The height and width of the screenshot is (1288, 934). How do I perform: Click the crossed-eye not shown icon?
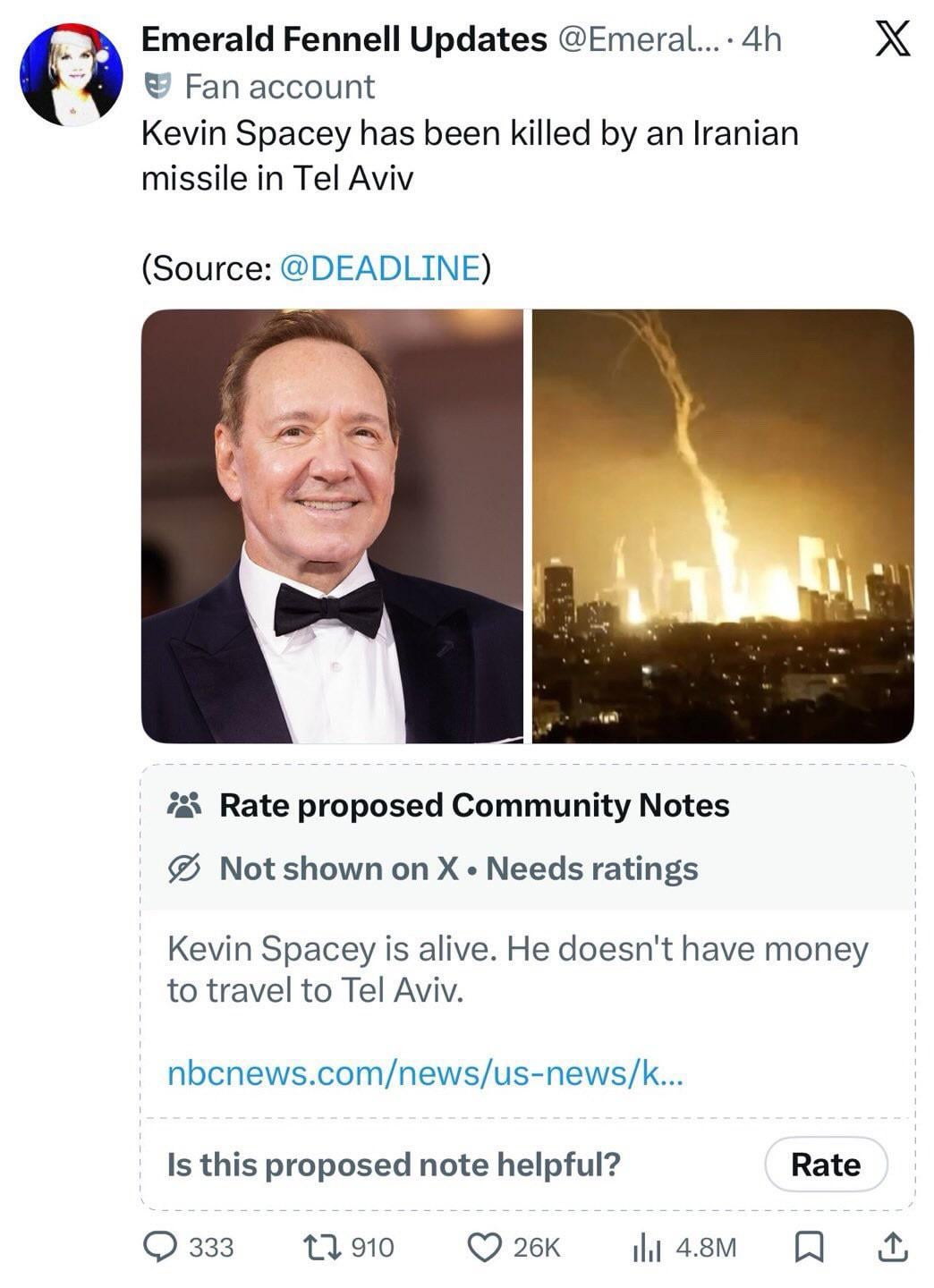[185, 869]
